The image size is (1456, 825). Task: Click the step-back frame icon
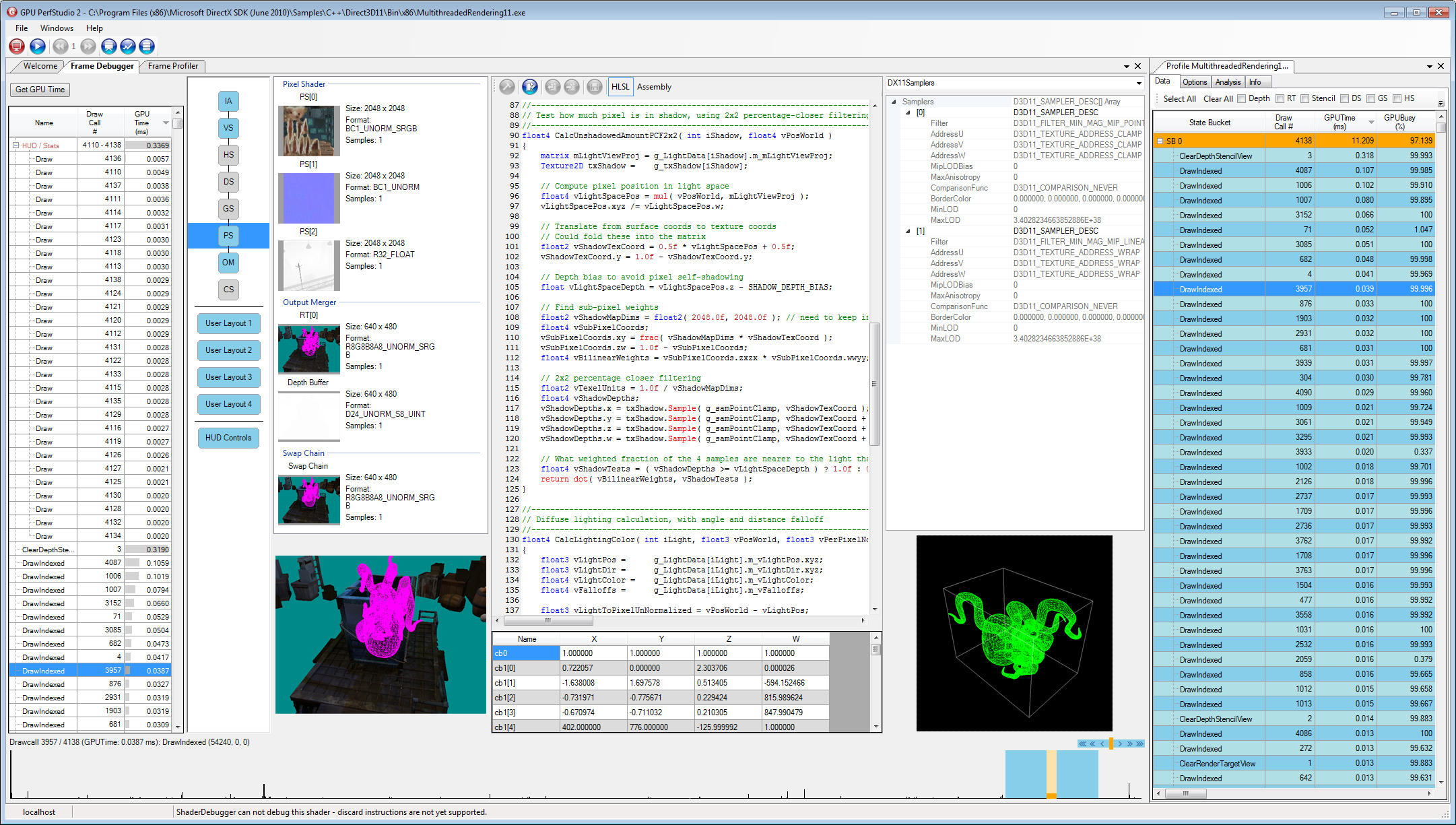coord(61,46)
